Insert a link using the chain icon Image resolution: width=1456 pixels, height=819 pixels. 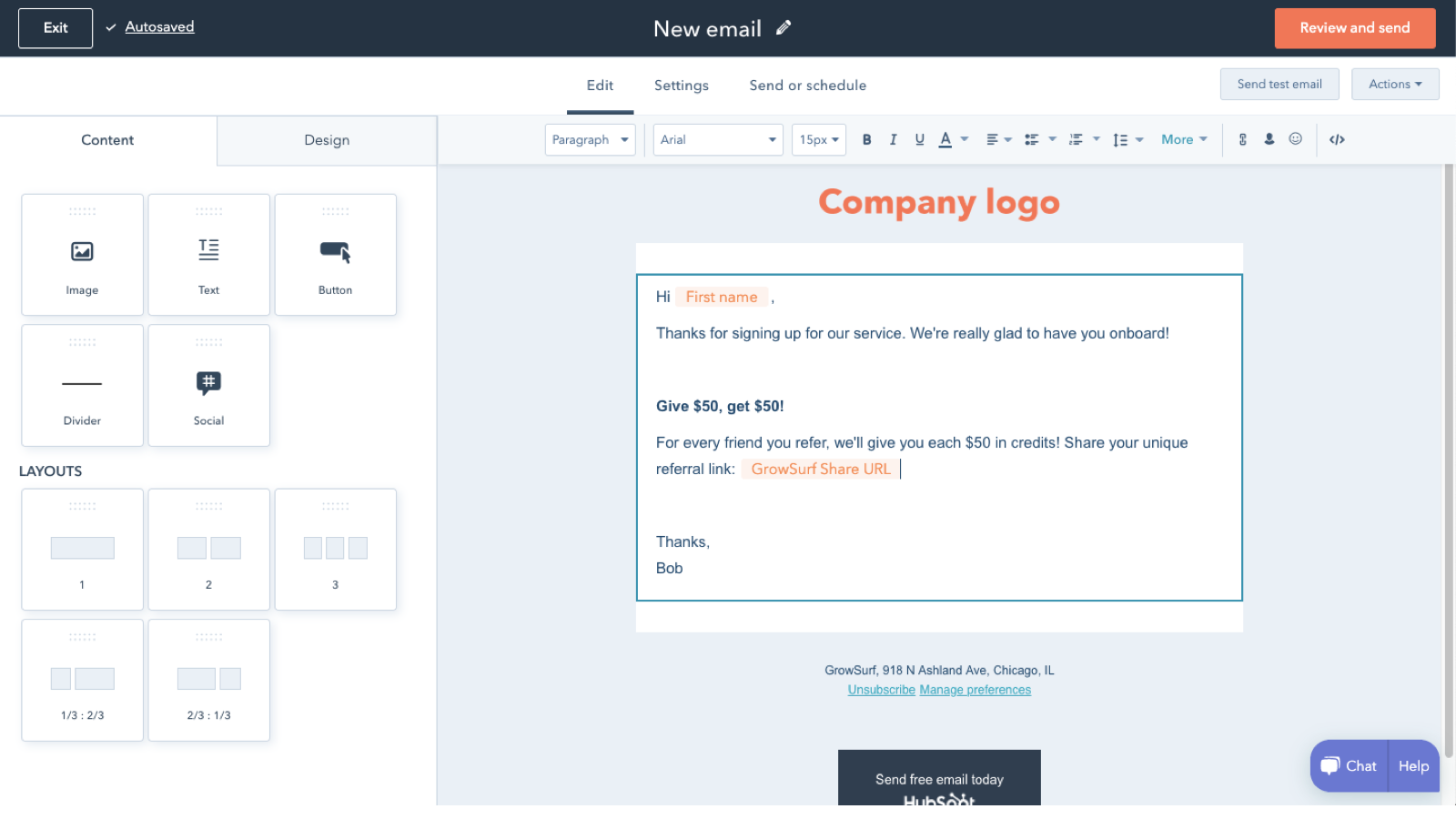pyautogui.click(x=1242, y=139)
